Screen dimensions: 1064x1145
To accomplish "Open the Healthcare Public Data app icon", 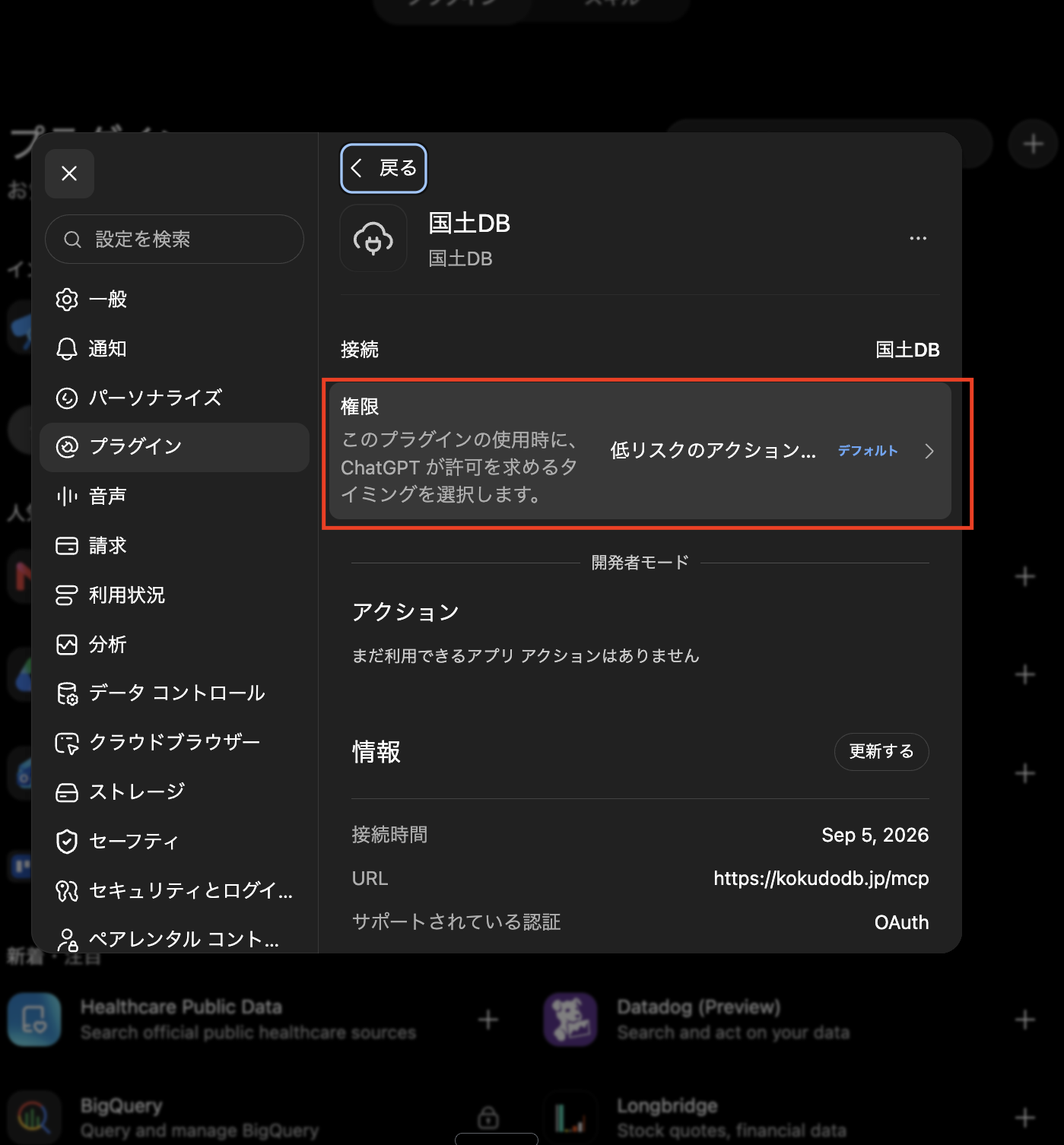I will [34, 1020].
